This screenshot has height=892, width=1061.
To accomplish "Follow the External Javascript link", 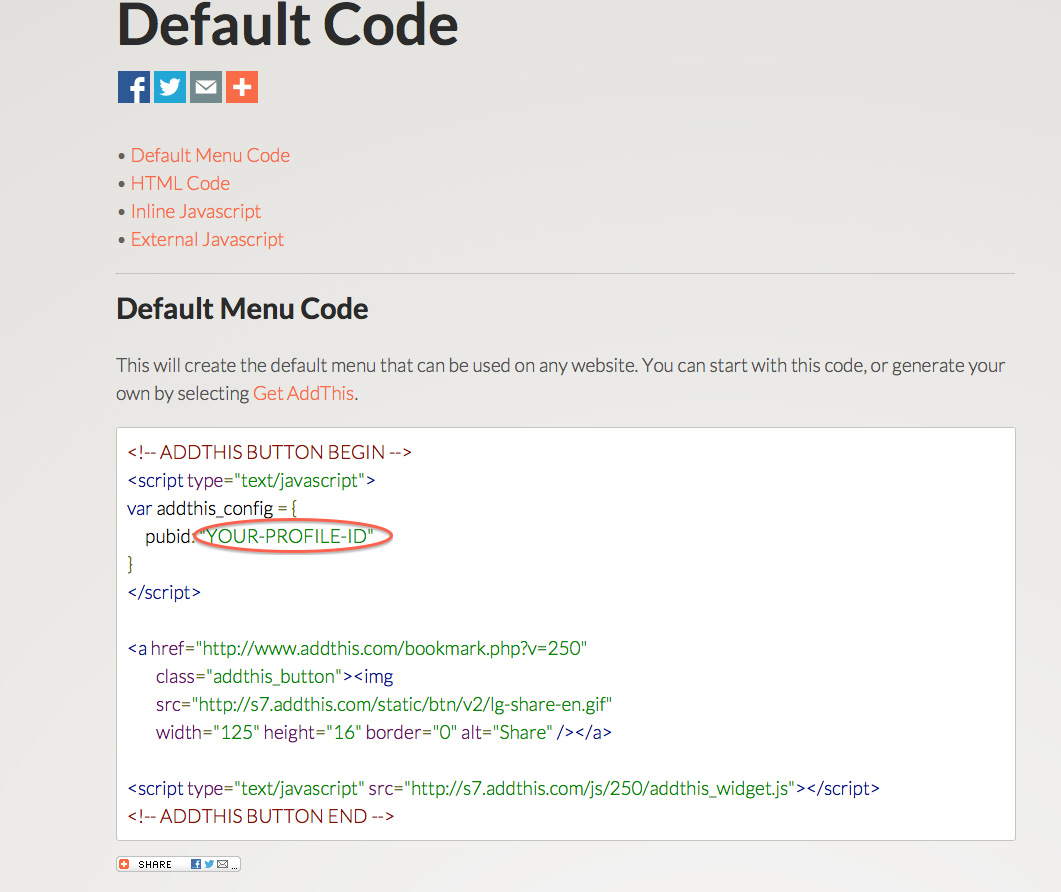I will click(207, 240).
